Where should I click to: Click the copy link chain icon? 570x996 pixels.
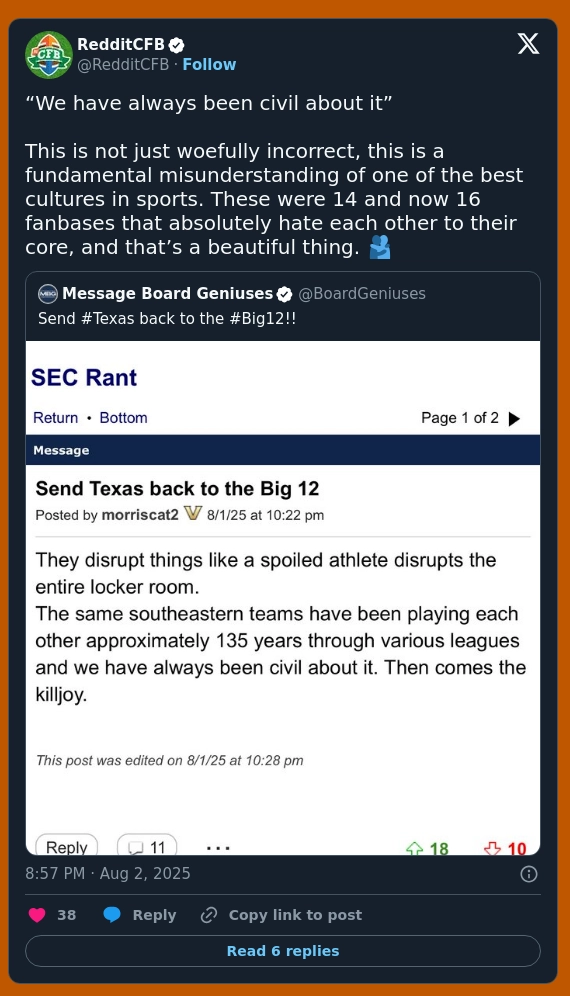coord(209,915)
